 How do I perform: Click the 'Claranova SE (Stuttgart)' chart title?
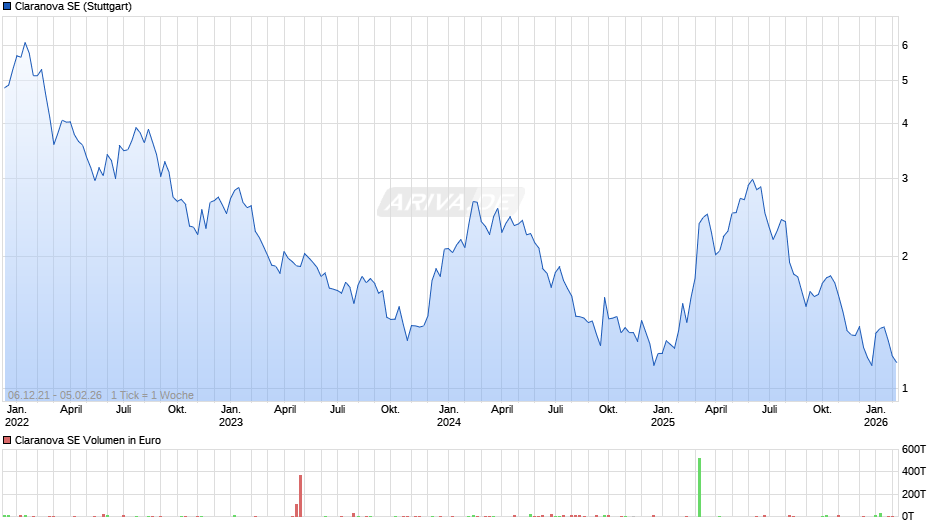tap(73, 7)
